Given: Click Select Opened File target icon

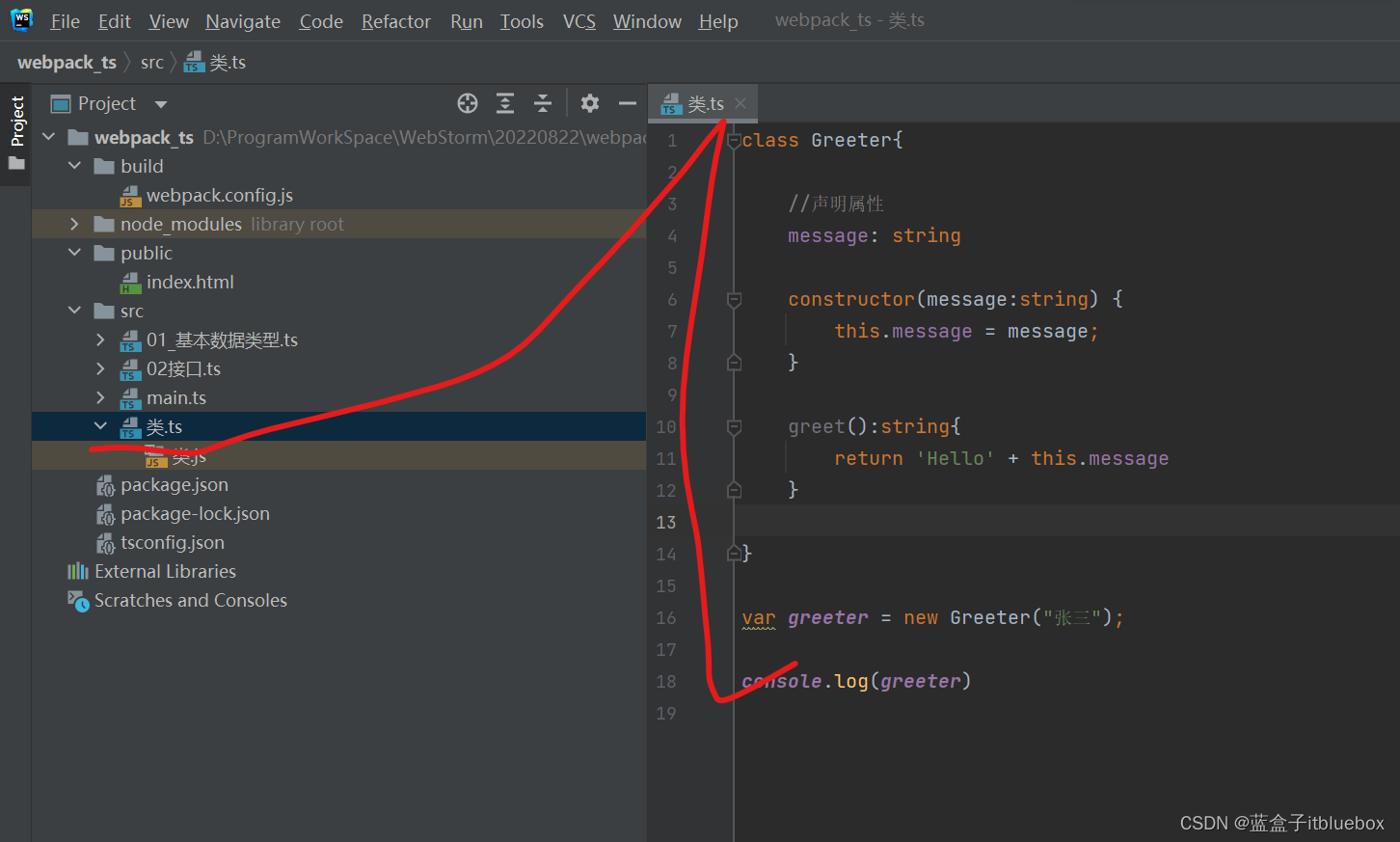Looking at the screenshot, I should (468, 103).
